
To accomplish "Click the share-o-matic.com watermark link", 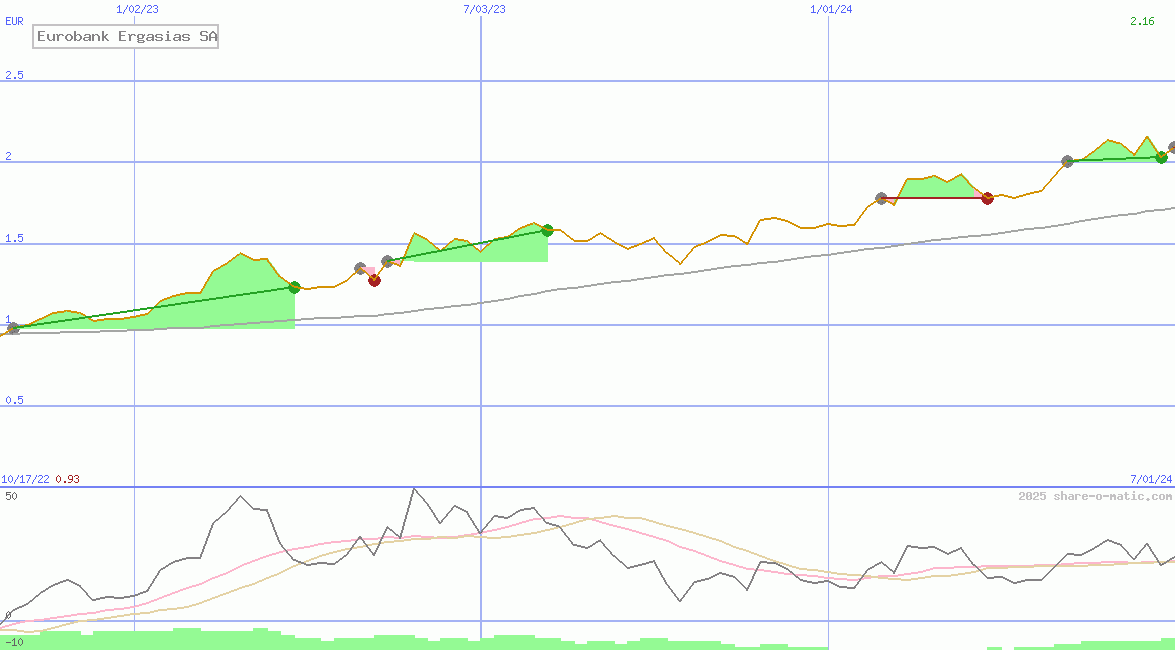I will point(1095,496).
